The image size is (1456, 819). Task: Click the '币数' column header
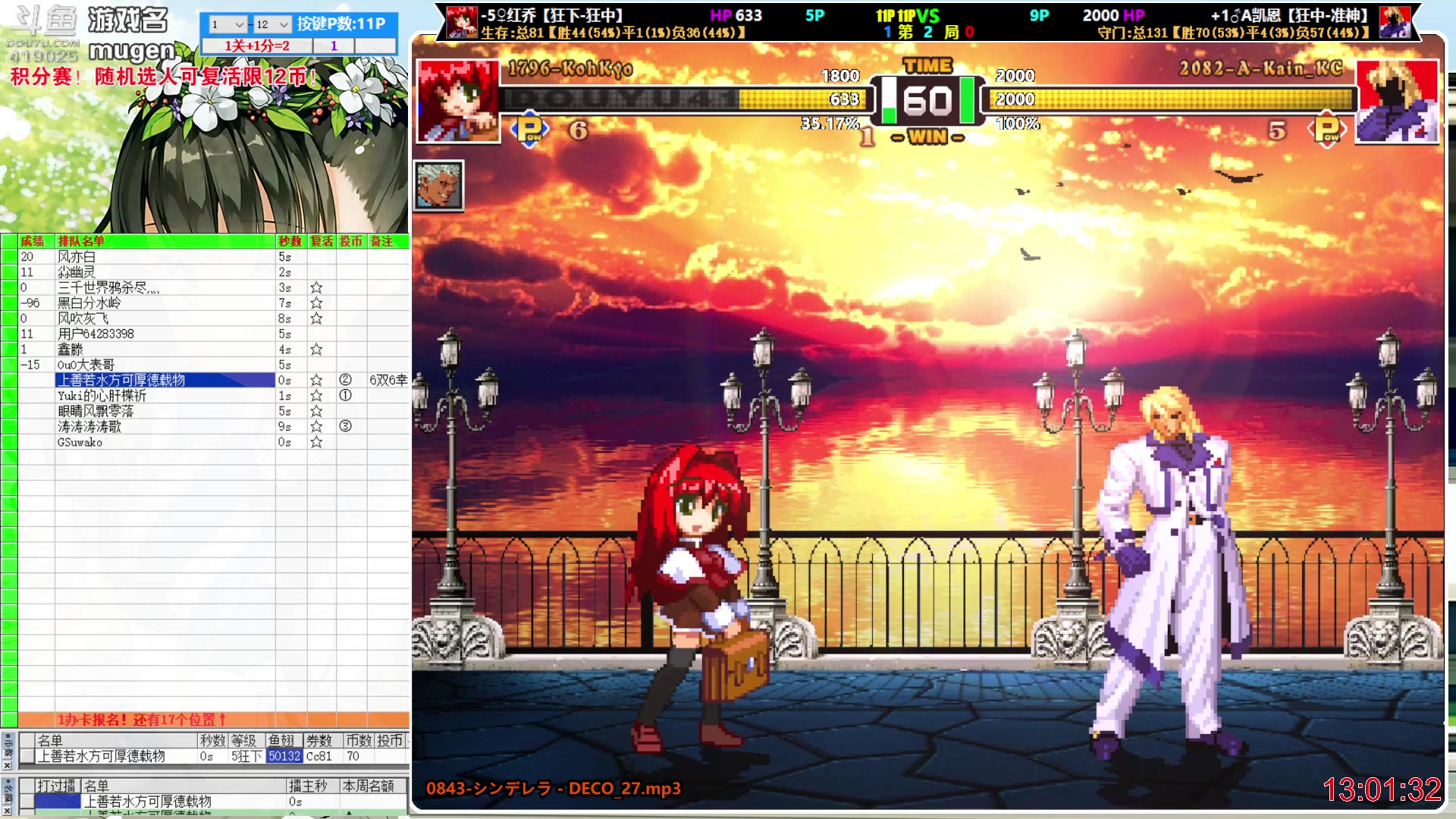[x=359, y=741]
